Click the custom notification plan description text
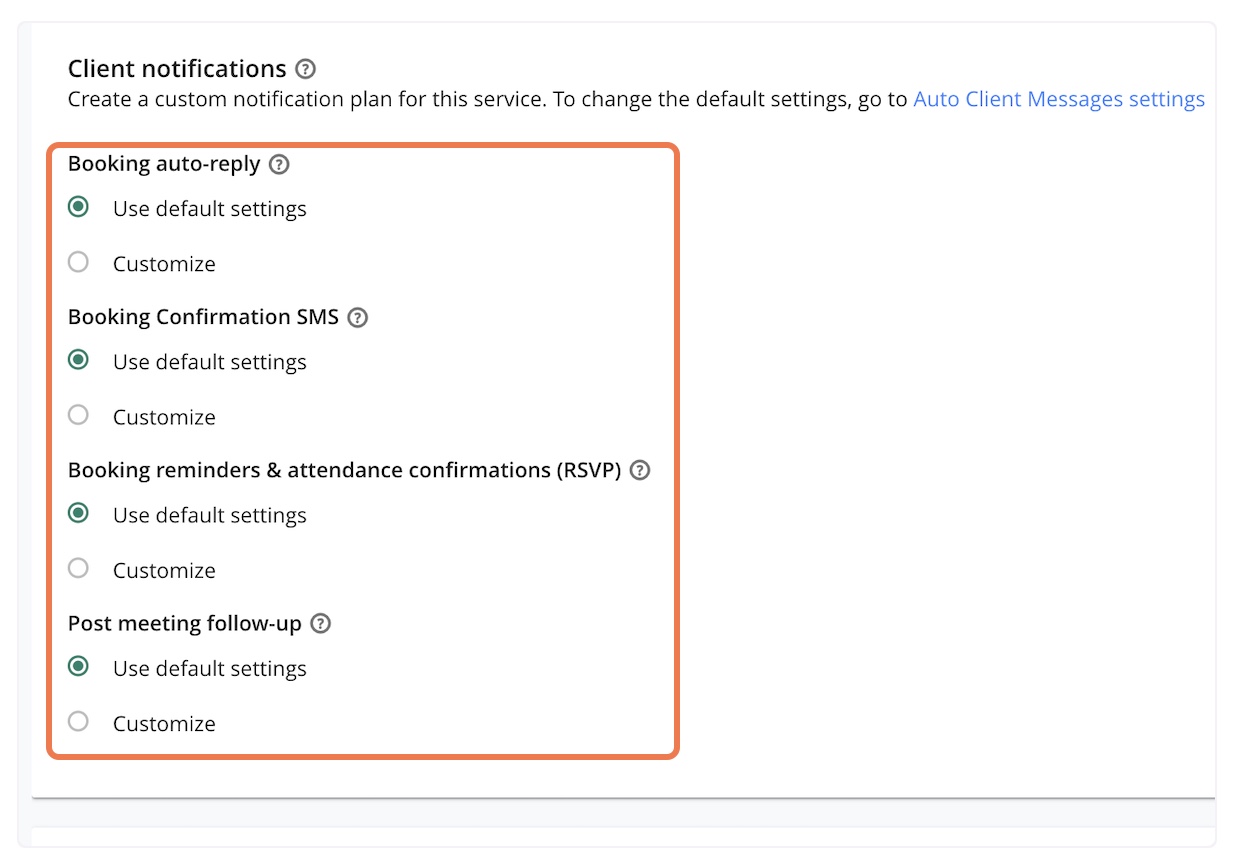Image resolution: width=1234 pixels, height=856 pixels. [x=488, y=99]
